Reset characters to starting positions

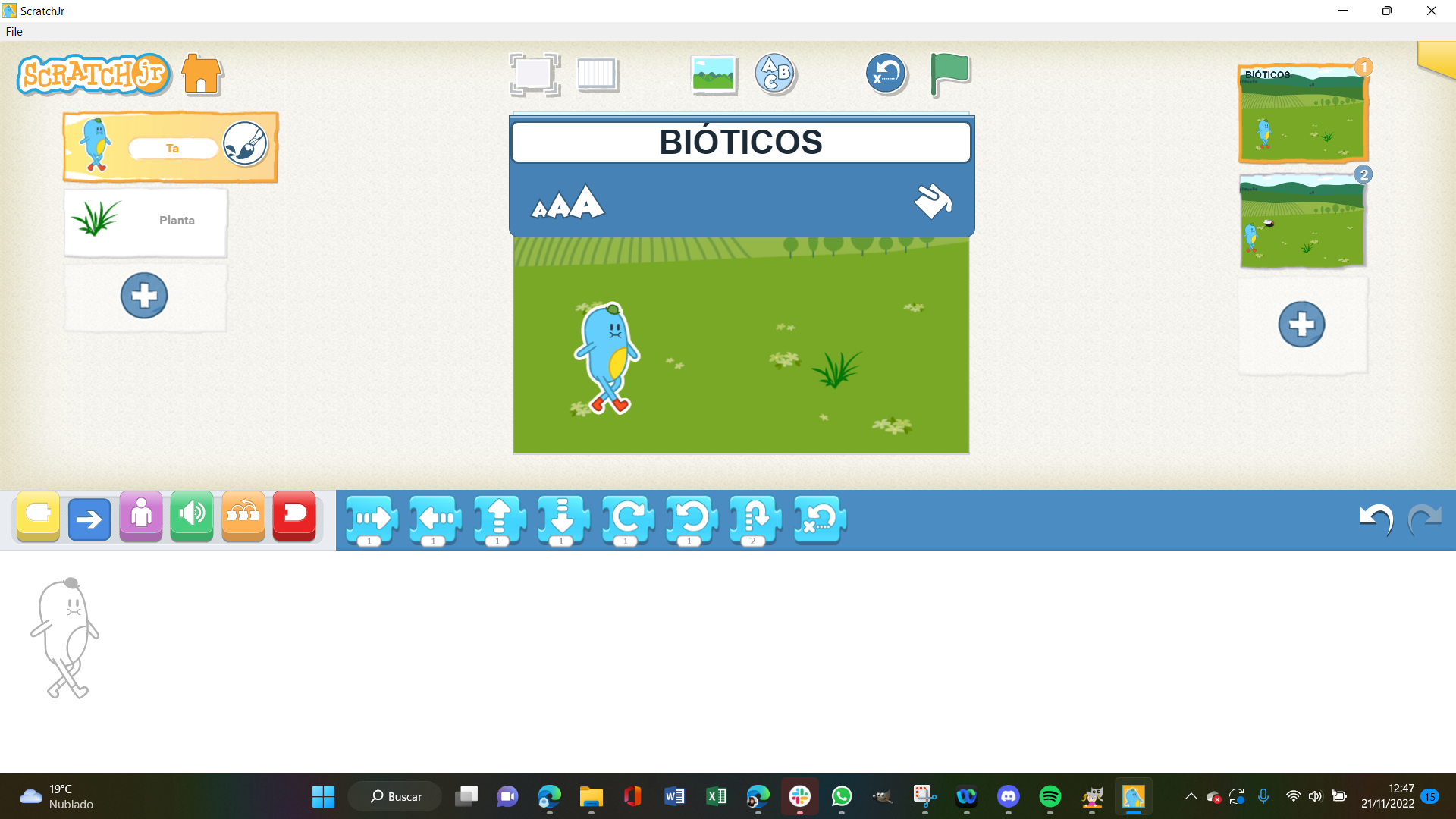886,74
